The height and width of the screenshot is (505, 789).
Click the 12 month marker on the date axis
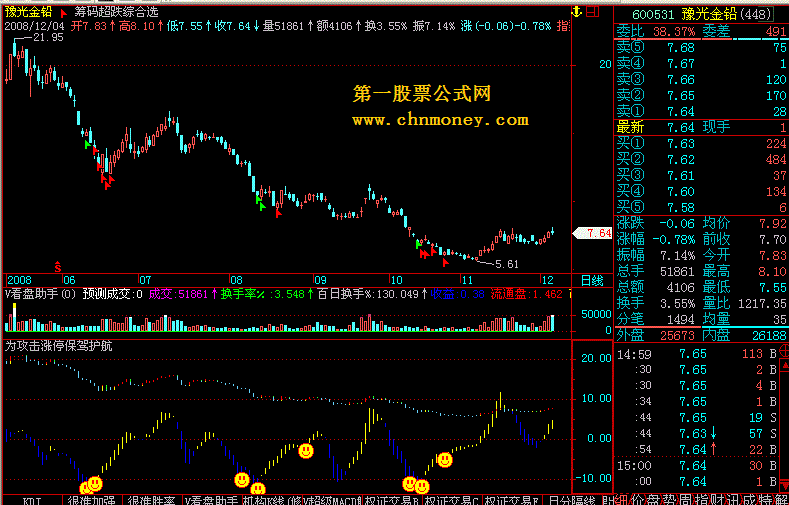pyautogui.click(x=547, y=280)
